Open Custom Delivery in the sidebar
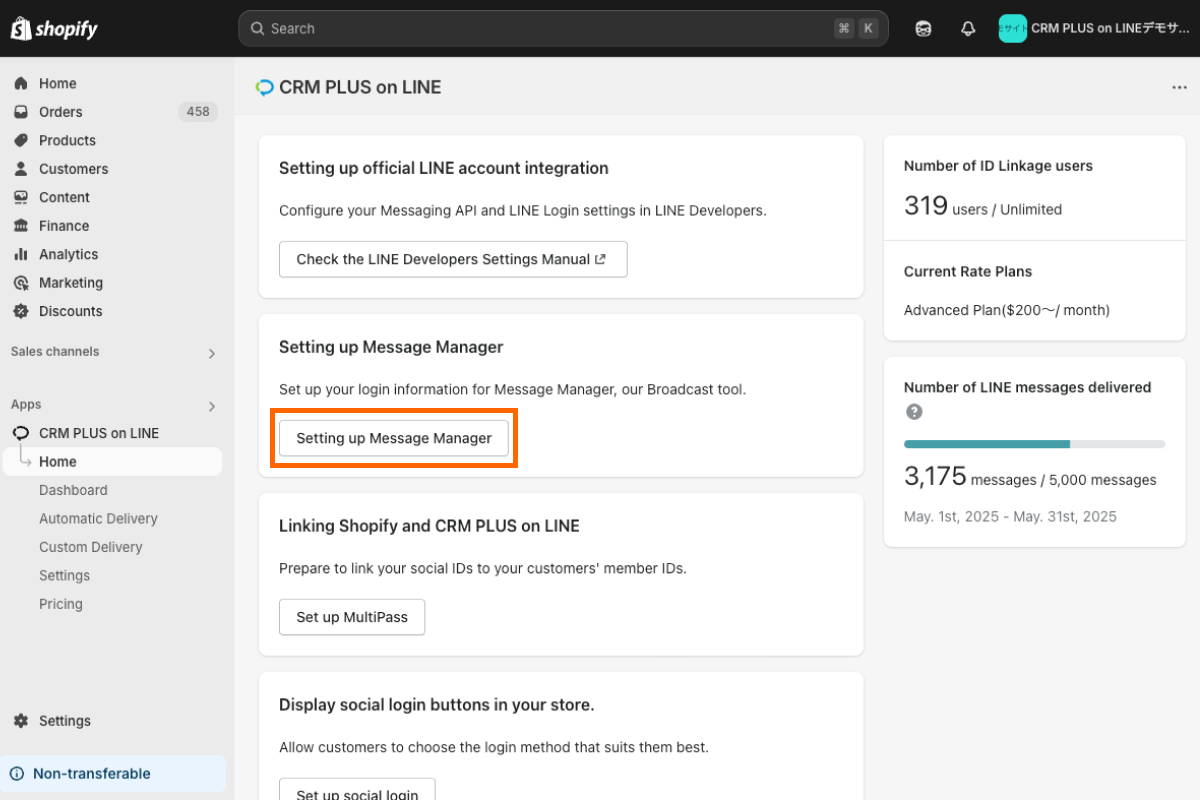Image resolution: width=1200 pixels, height=800 pixels. point(90,547)
